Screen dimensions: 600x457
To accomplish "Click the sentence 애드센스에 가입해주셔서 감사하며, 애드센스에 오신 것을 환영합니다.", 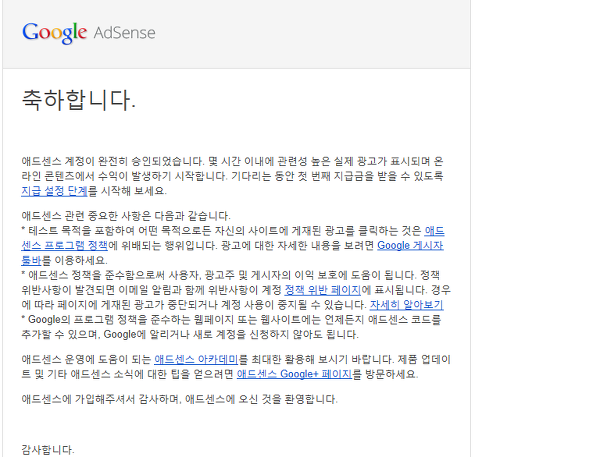I will (x=179, y=399).
